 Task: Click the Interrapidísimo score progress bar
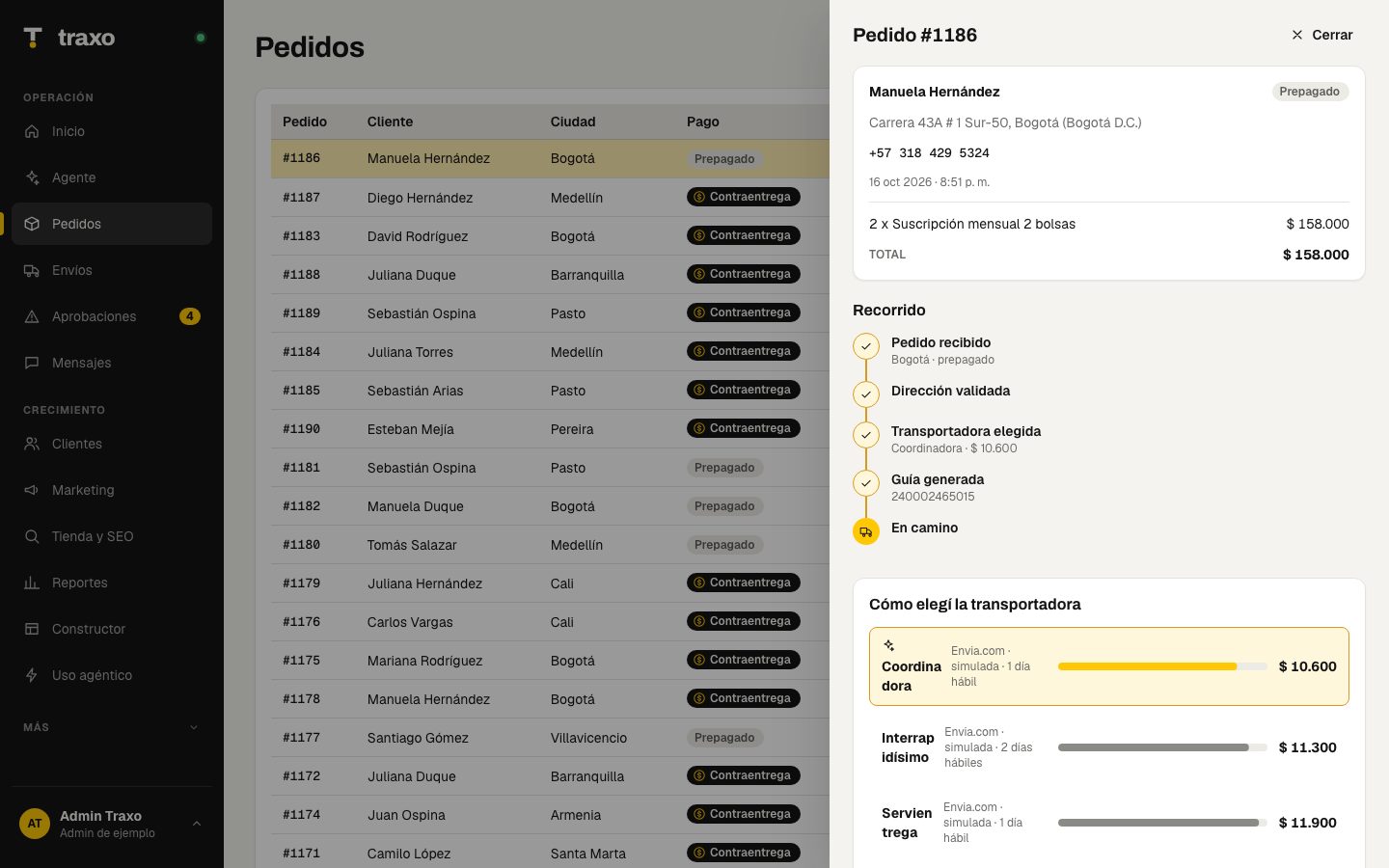coord(1162,747)
